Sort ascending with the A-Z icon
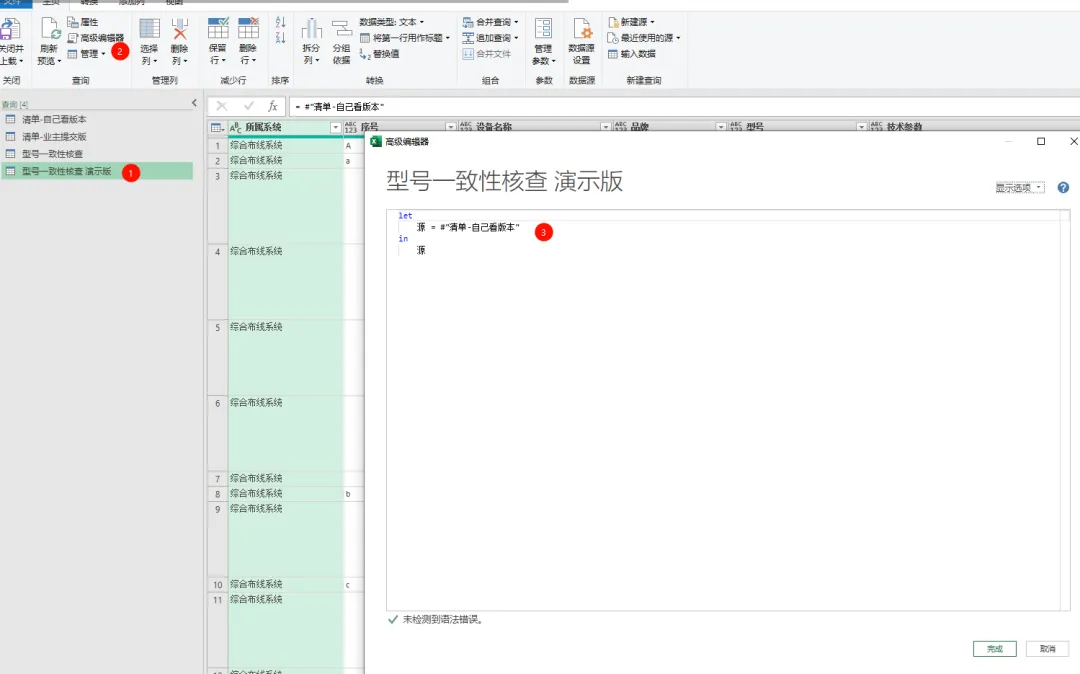 click(280, 22)
